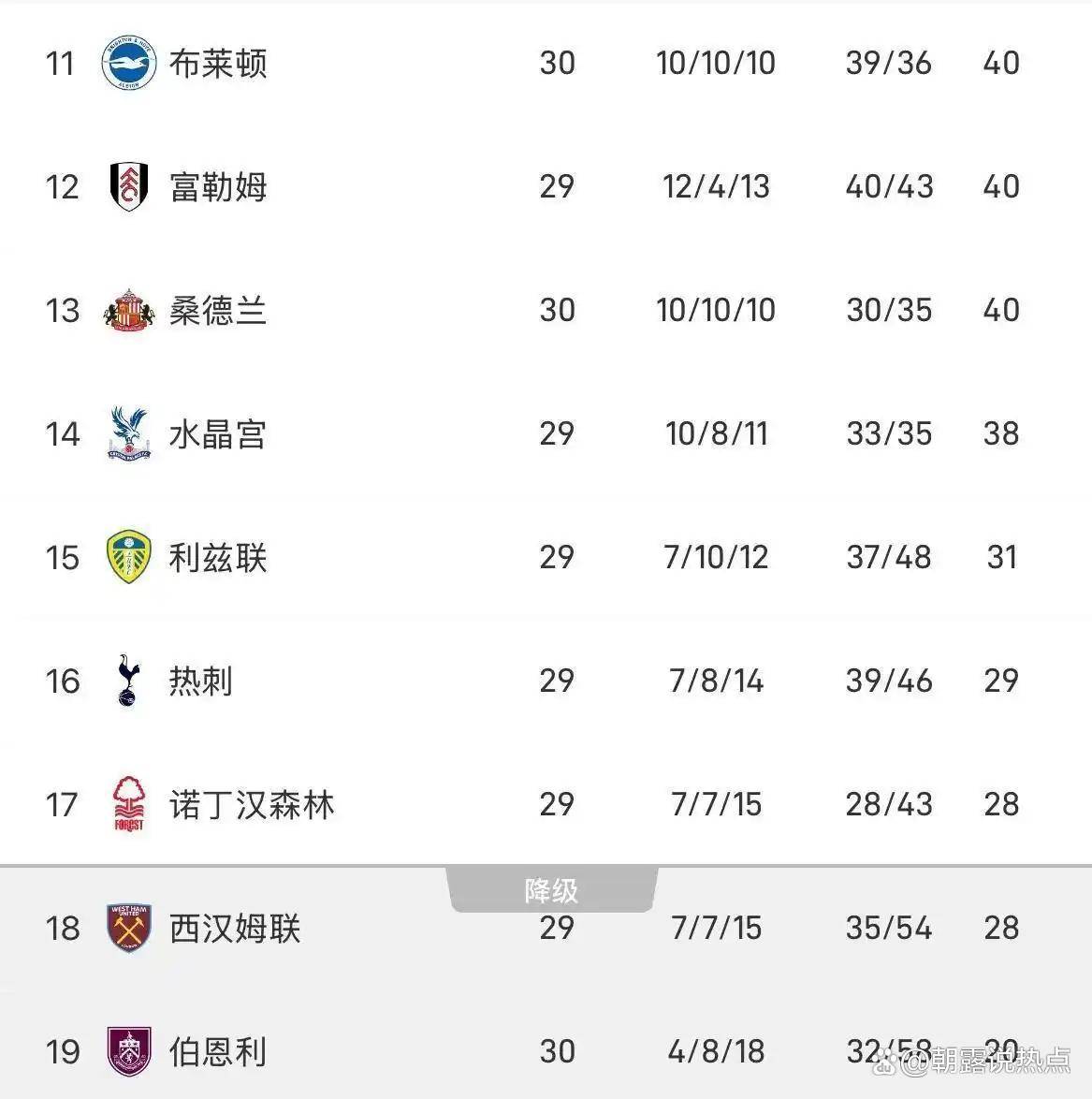Click 西汉姆联's goals figure 35/54

pos(888,928)
